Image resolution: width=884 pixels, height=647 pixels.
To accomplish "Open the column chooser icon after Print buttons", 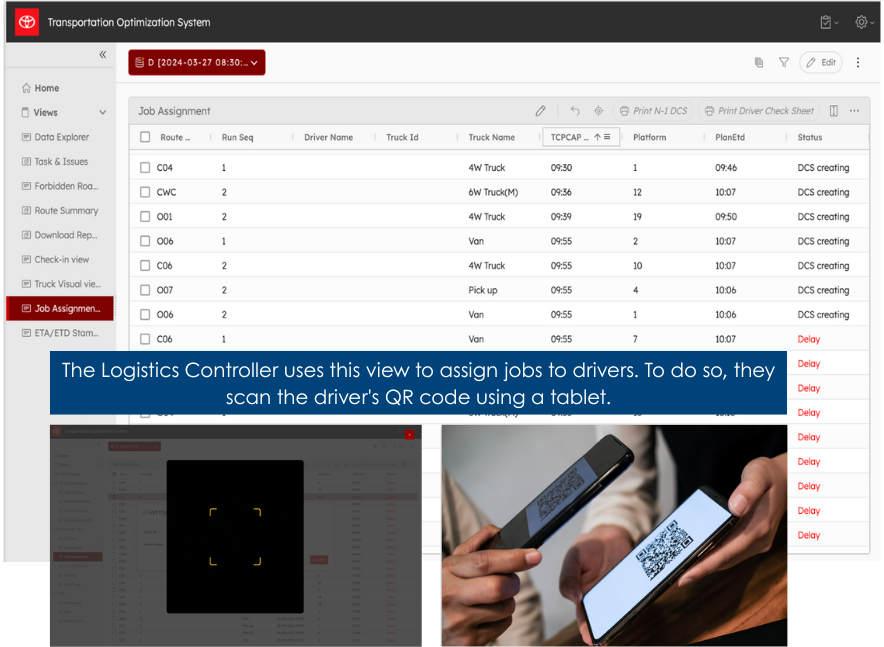I will (833, 111).
